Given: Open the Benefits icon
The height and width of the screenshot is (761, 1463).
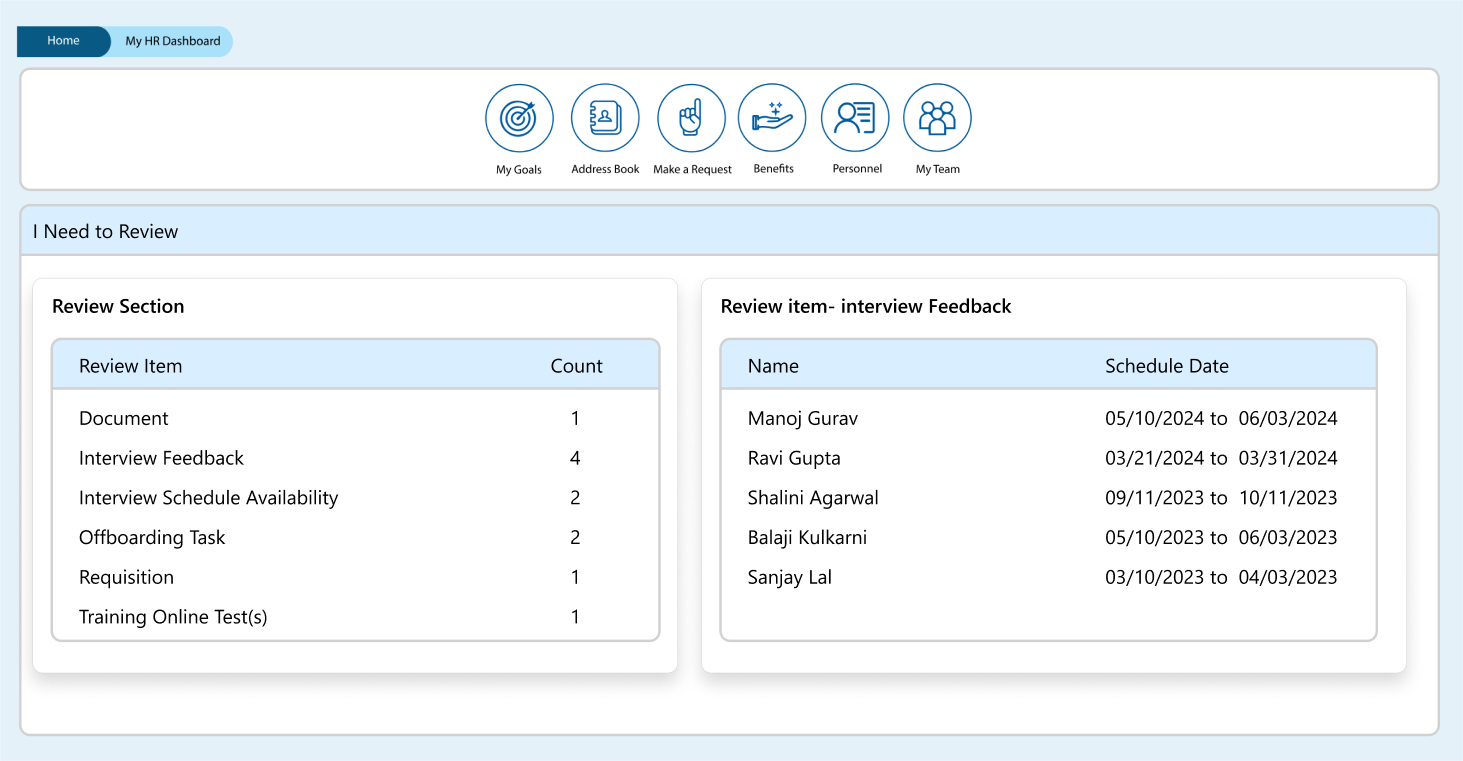Looking at the screenshot, I should coord(772,118).
